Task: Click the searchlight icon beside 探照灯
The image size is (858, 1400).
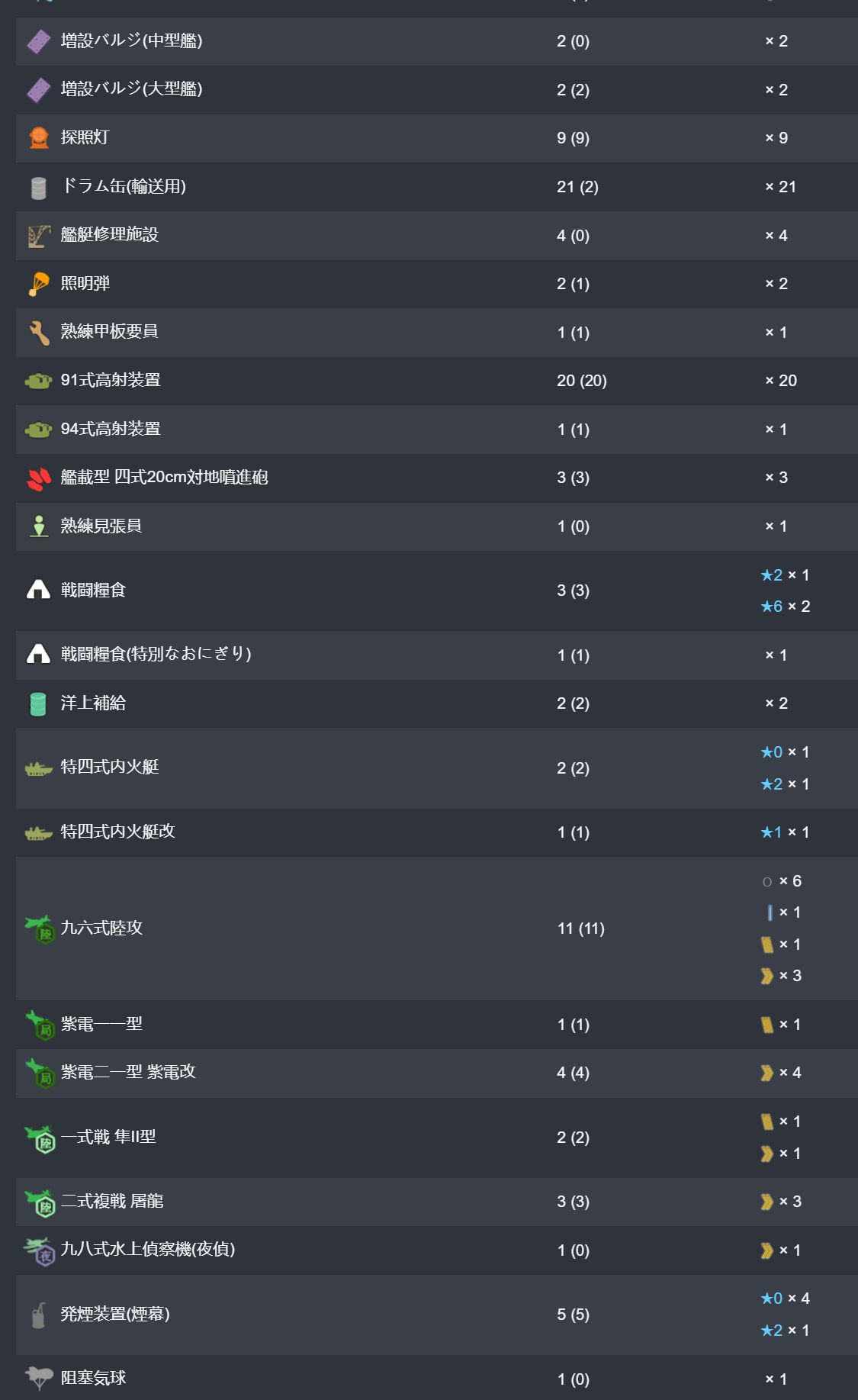Action: point(39,138)
